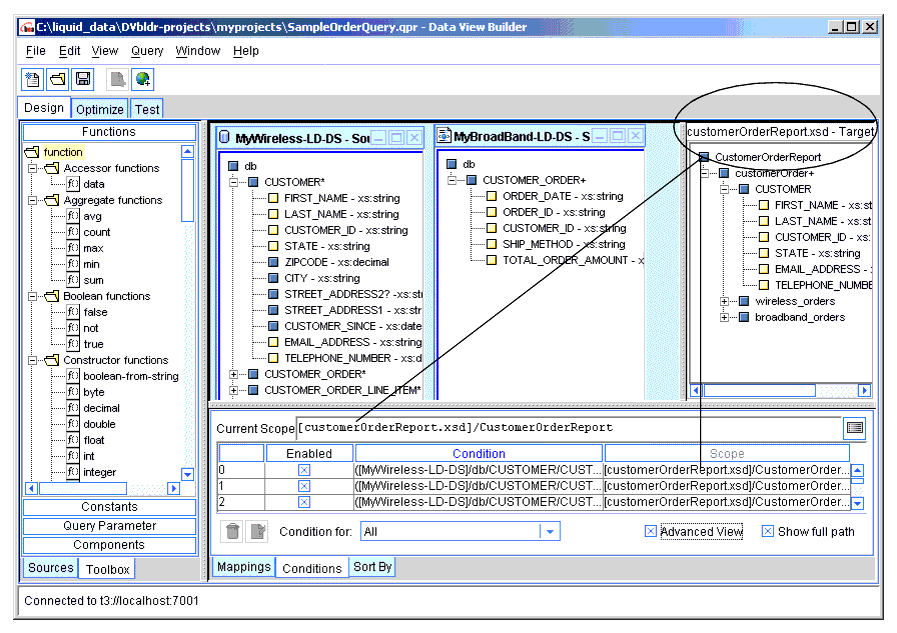Expand the broadband_orders node
The image size is (897, 633).
click(724, 317)
